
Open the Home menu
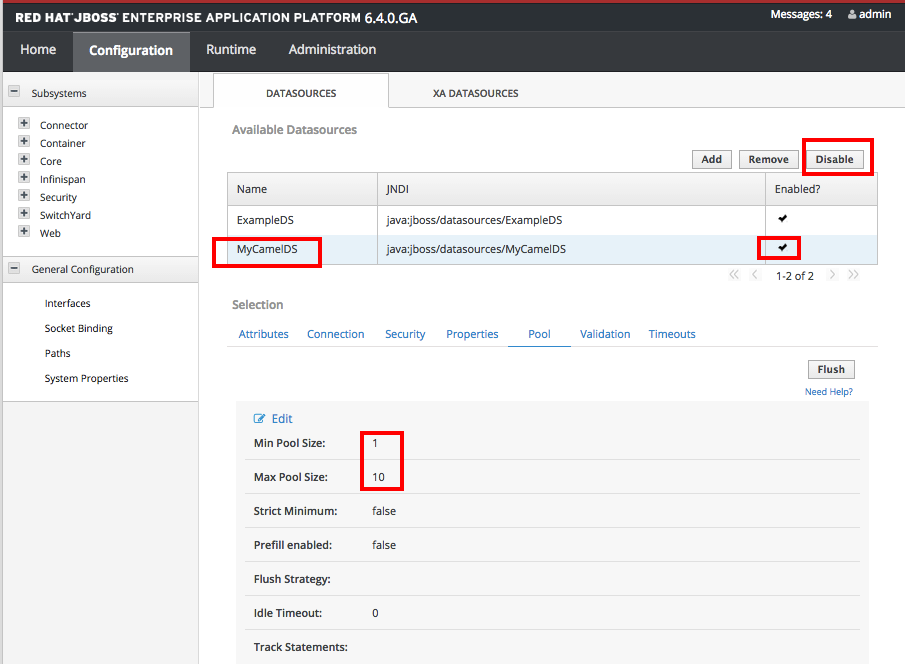pos(38,50)
